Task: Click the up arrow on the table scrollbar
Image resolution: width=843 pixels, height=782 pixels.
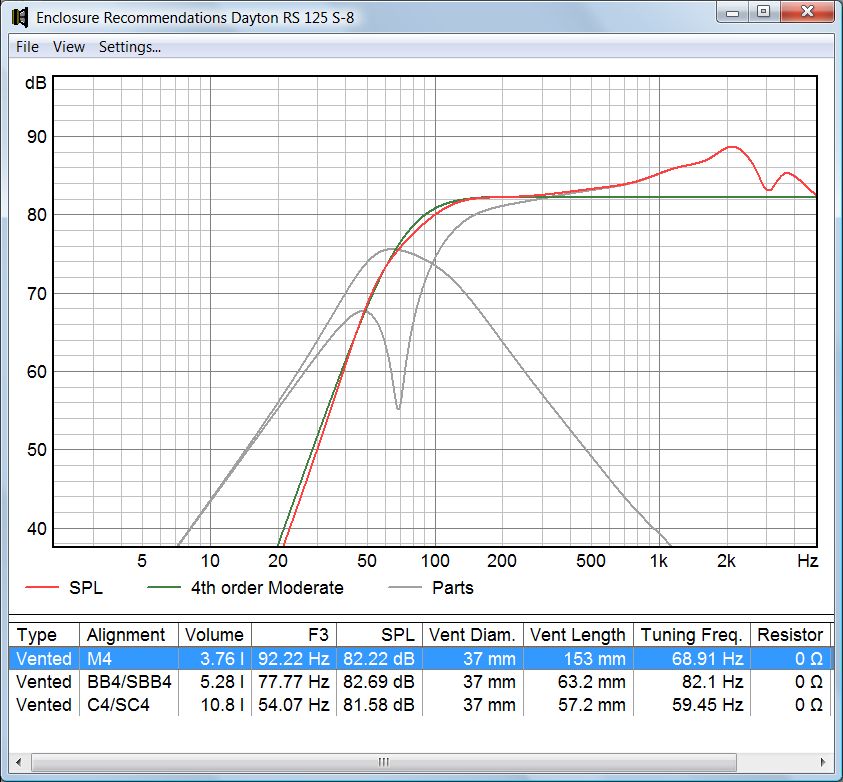Action: 832,628
